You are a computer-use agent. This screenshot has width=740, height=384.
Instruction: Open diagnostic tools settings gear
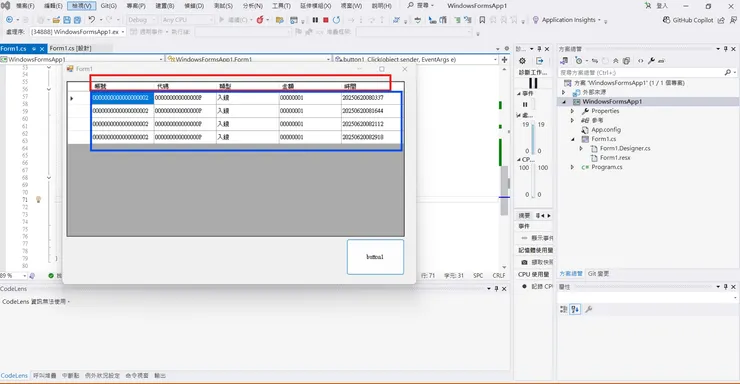[522, 61]
